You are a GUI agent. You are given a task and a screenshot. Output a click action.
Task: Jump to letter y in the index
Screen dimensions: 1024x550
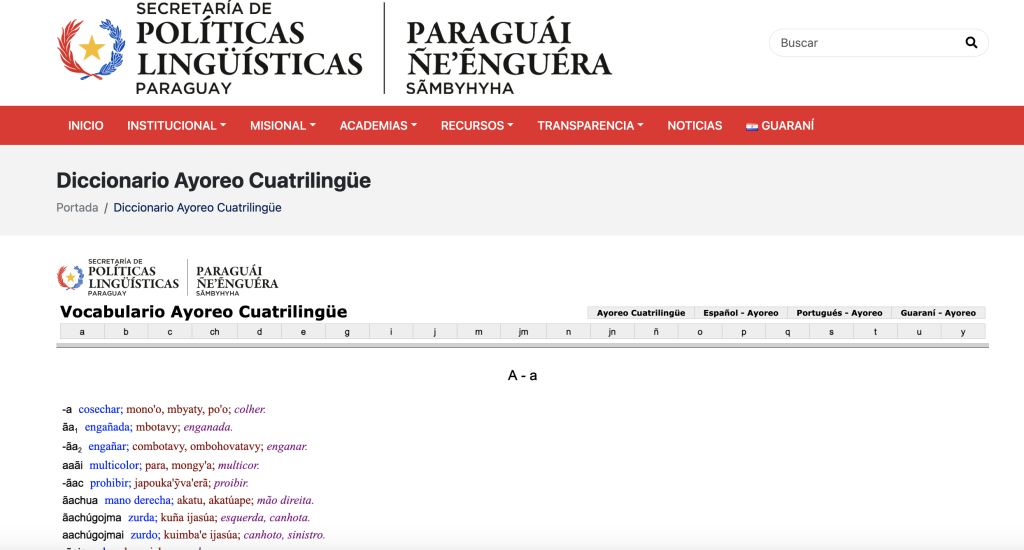coord(963,332)
